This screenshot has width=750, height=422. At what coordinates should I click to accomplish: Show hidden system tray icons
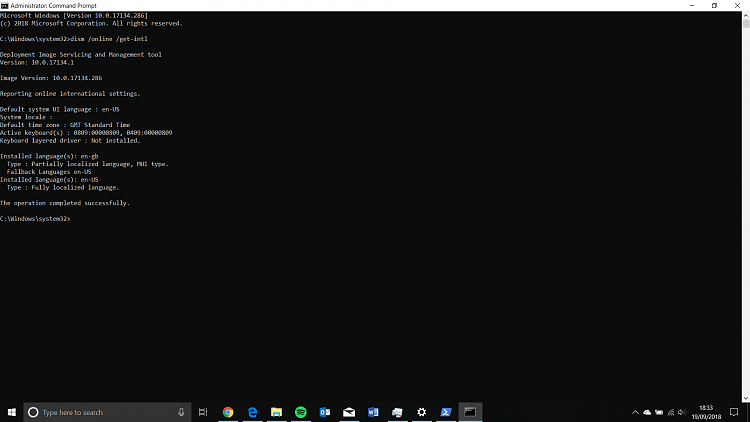(x=635, y=412)
